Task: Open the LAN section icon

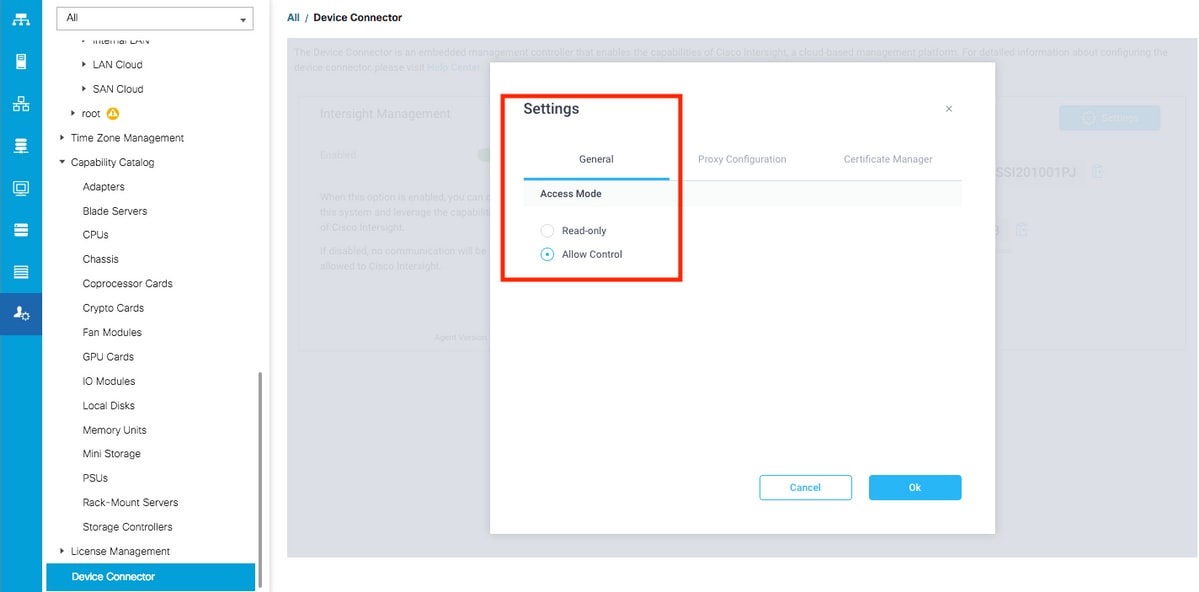Action: (21, 104)
